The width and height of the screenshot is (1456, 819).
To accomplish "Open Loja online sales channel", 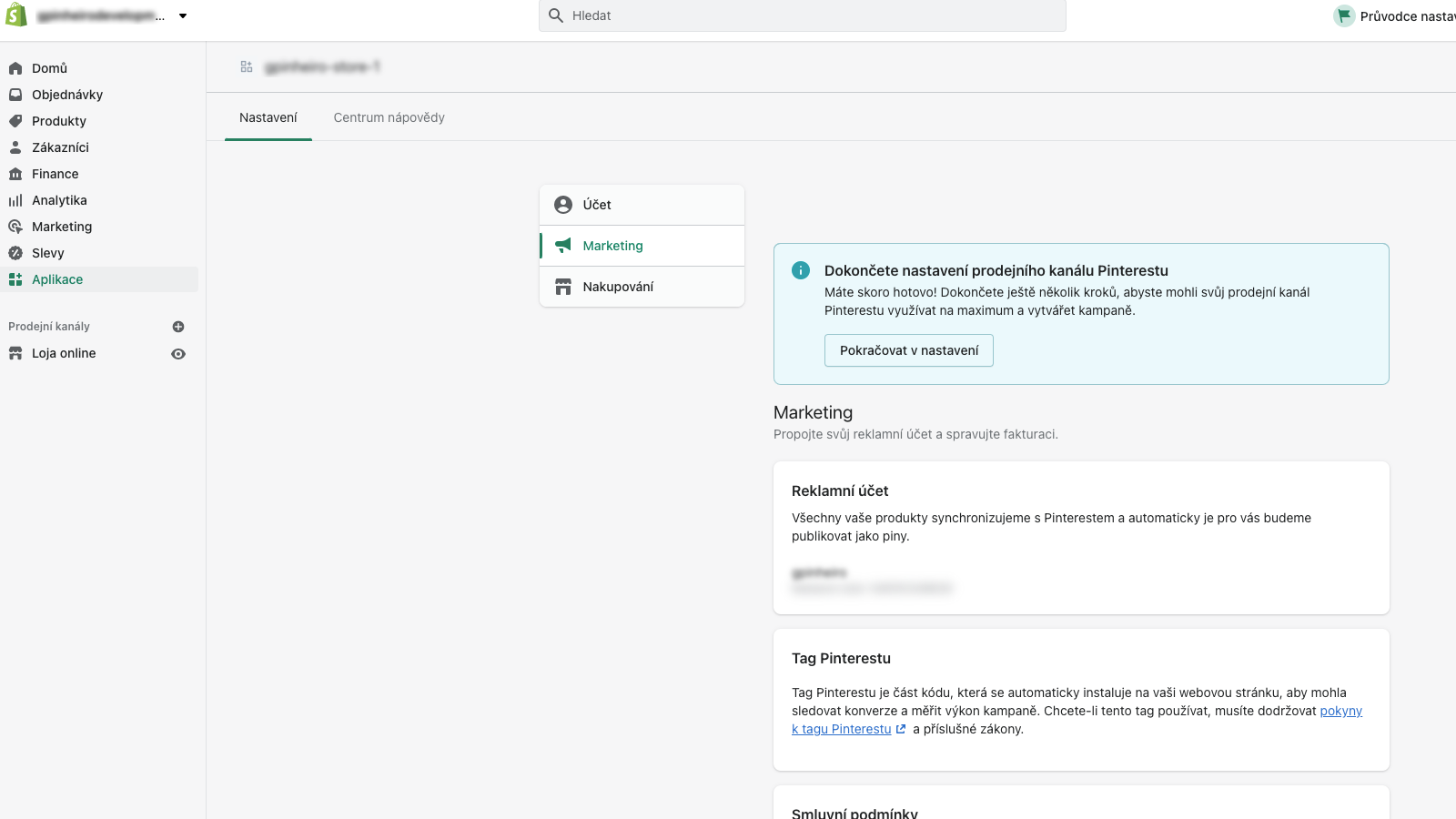I will 64,353.
